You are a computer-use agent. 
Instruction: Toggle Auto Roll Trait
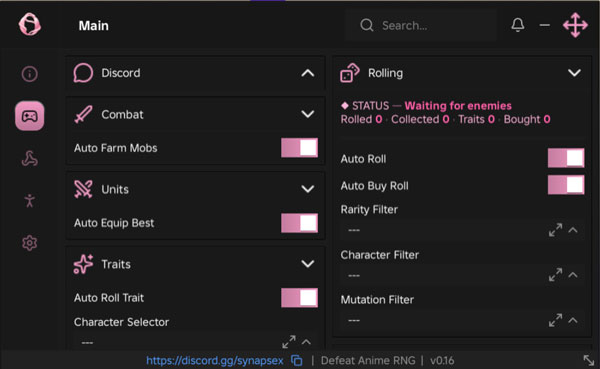[x=299, y=298]
